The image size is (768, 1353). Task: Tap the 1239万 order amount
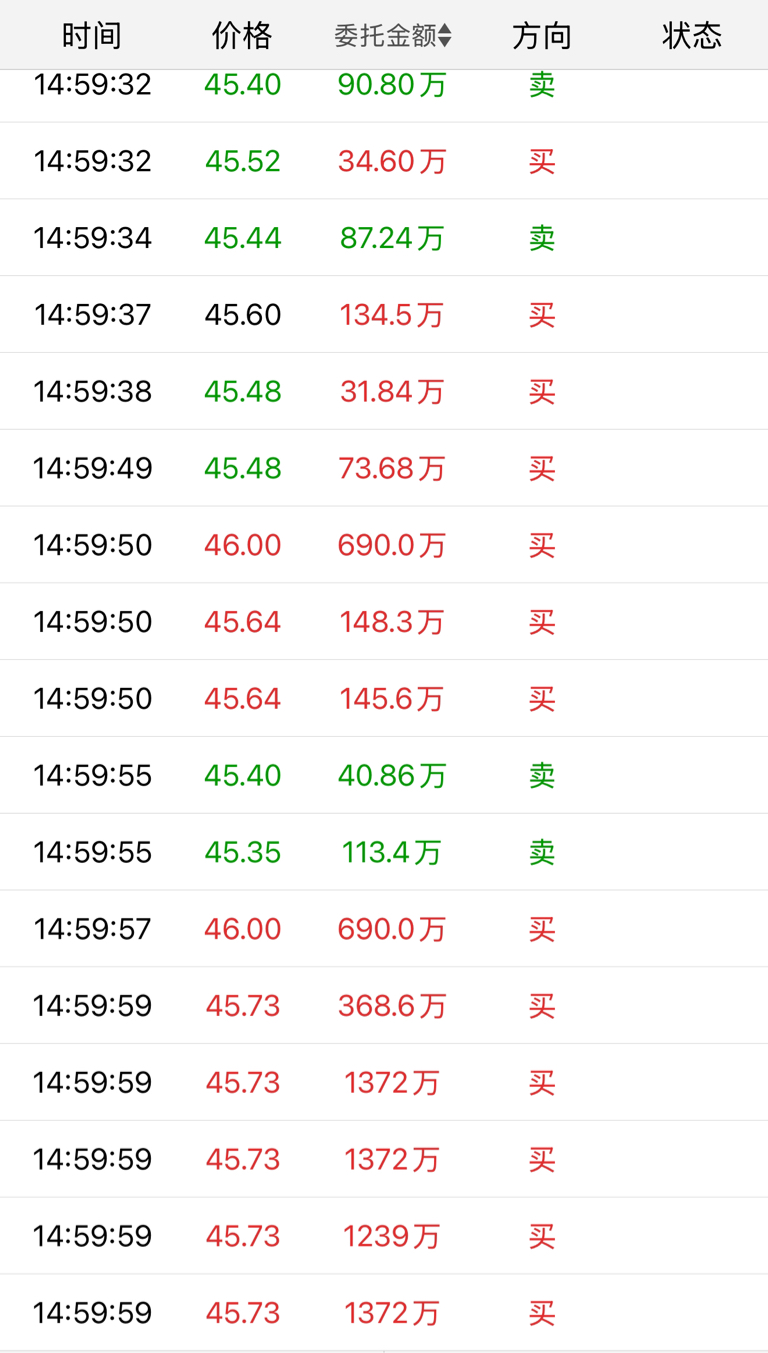(x=391, y=1237)
